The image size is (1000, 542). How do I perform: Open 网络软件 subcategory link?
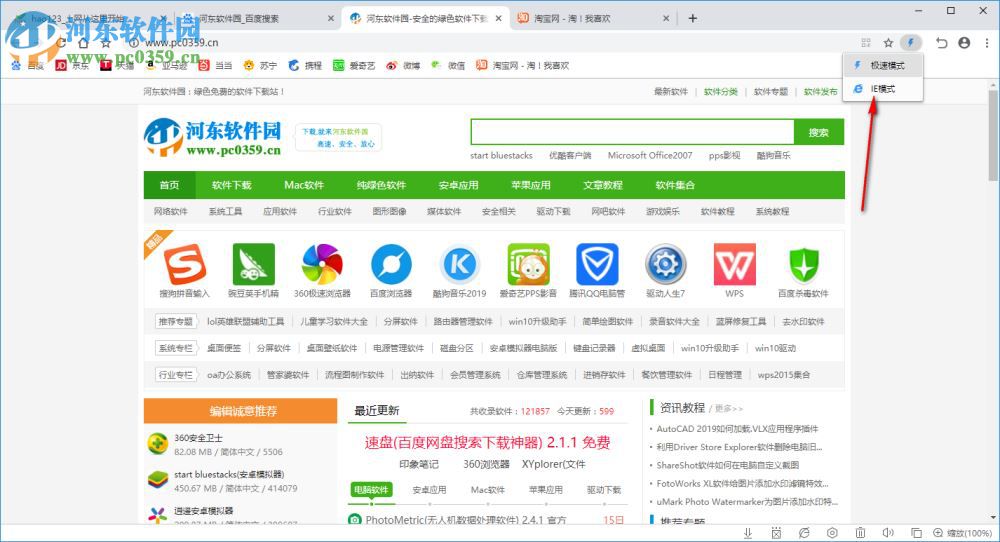[170, 212]
